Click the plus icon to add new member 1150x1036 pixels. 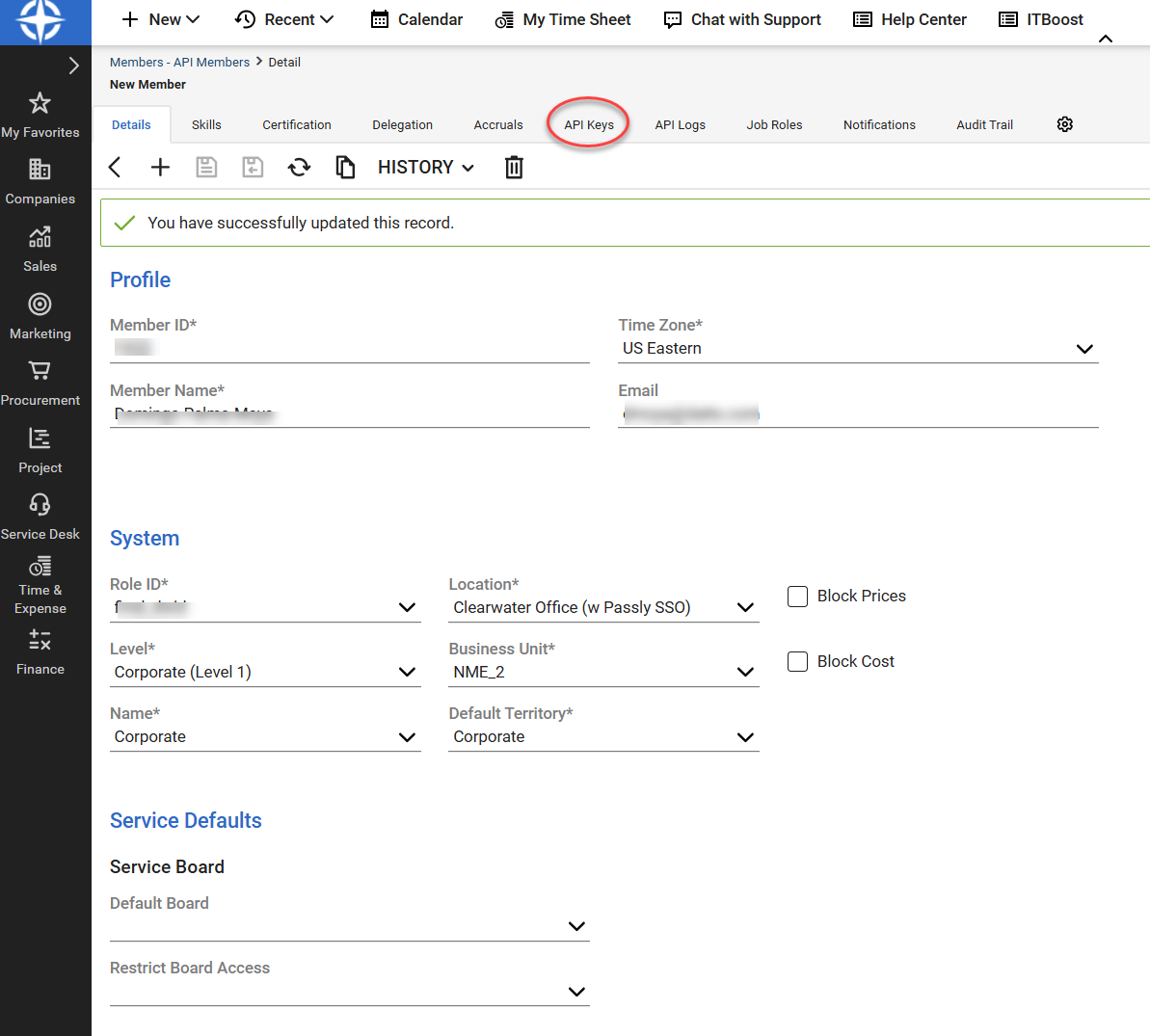[160, 168]
